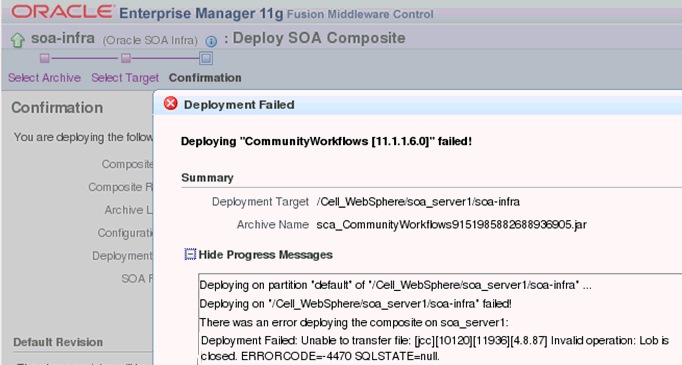Viewport: 682px width, 365px height.
Task: Select the Deployment Failed dialog title
Action: 239,105
